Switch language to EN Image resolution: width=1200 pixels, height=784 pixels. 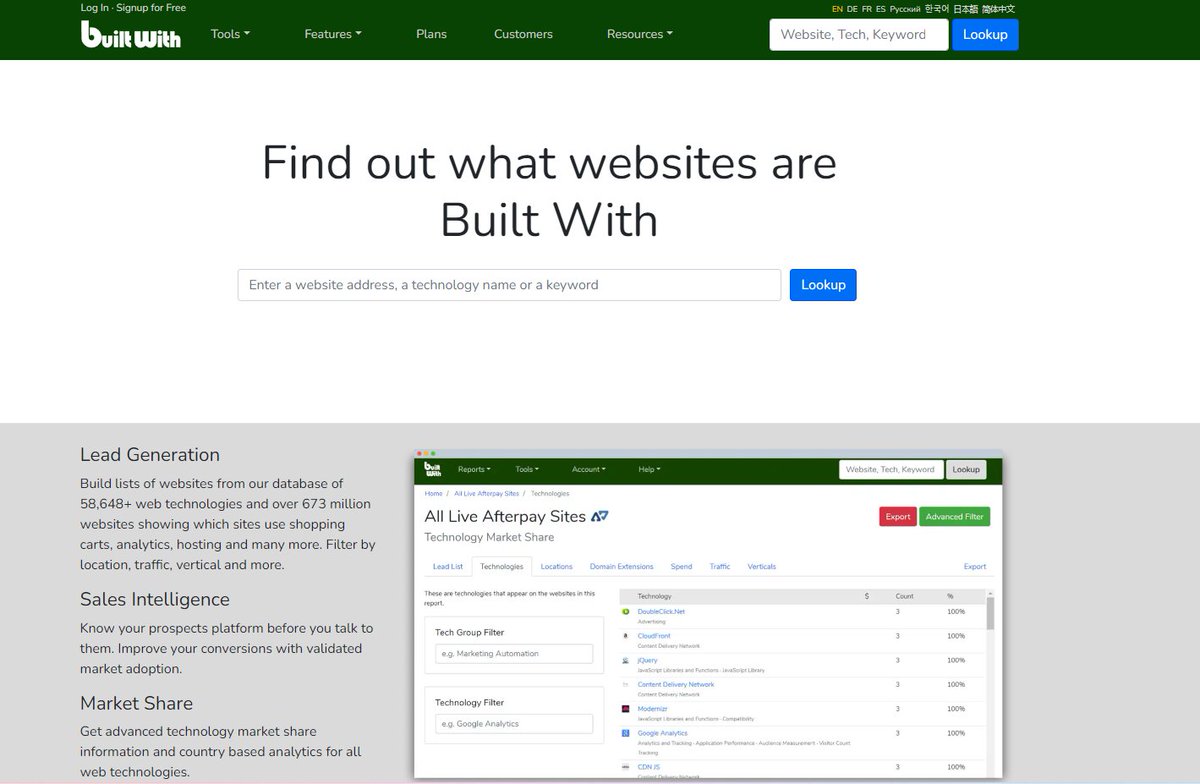pyautogui.click(x=837, y=9)
